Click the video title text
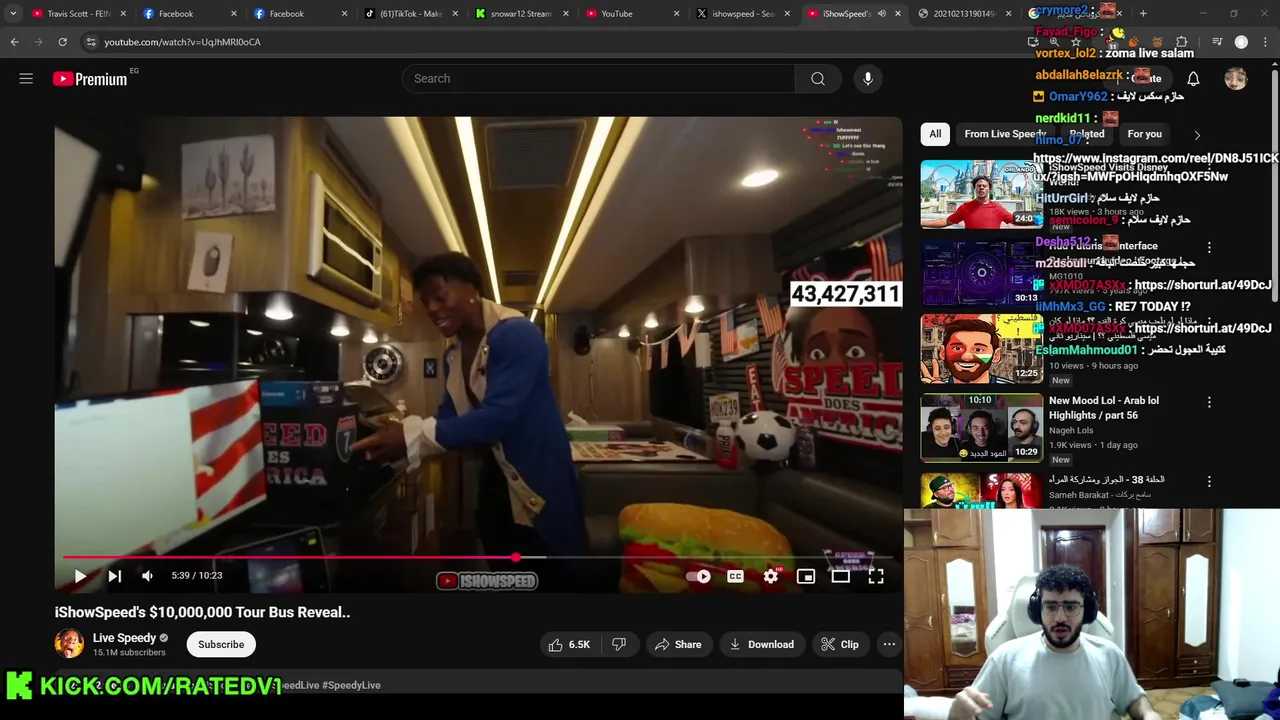The image size is (1280, 720). coord(202,612)
